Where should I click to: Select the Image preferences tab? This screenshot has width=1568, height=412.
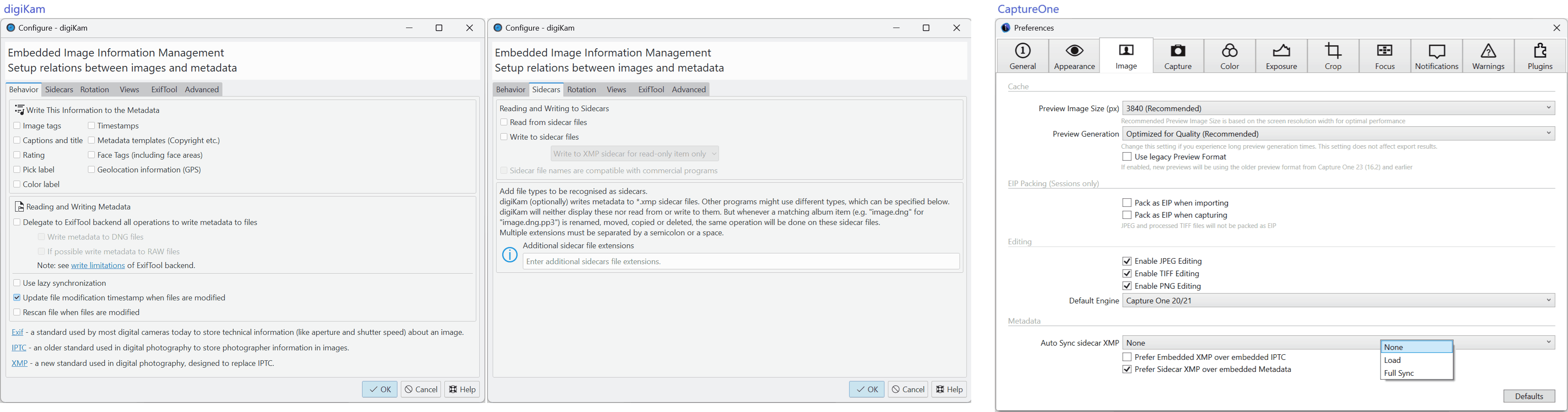(x=1126, y=56)
